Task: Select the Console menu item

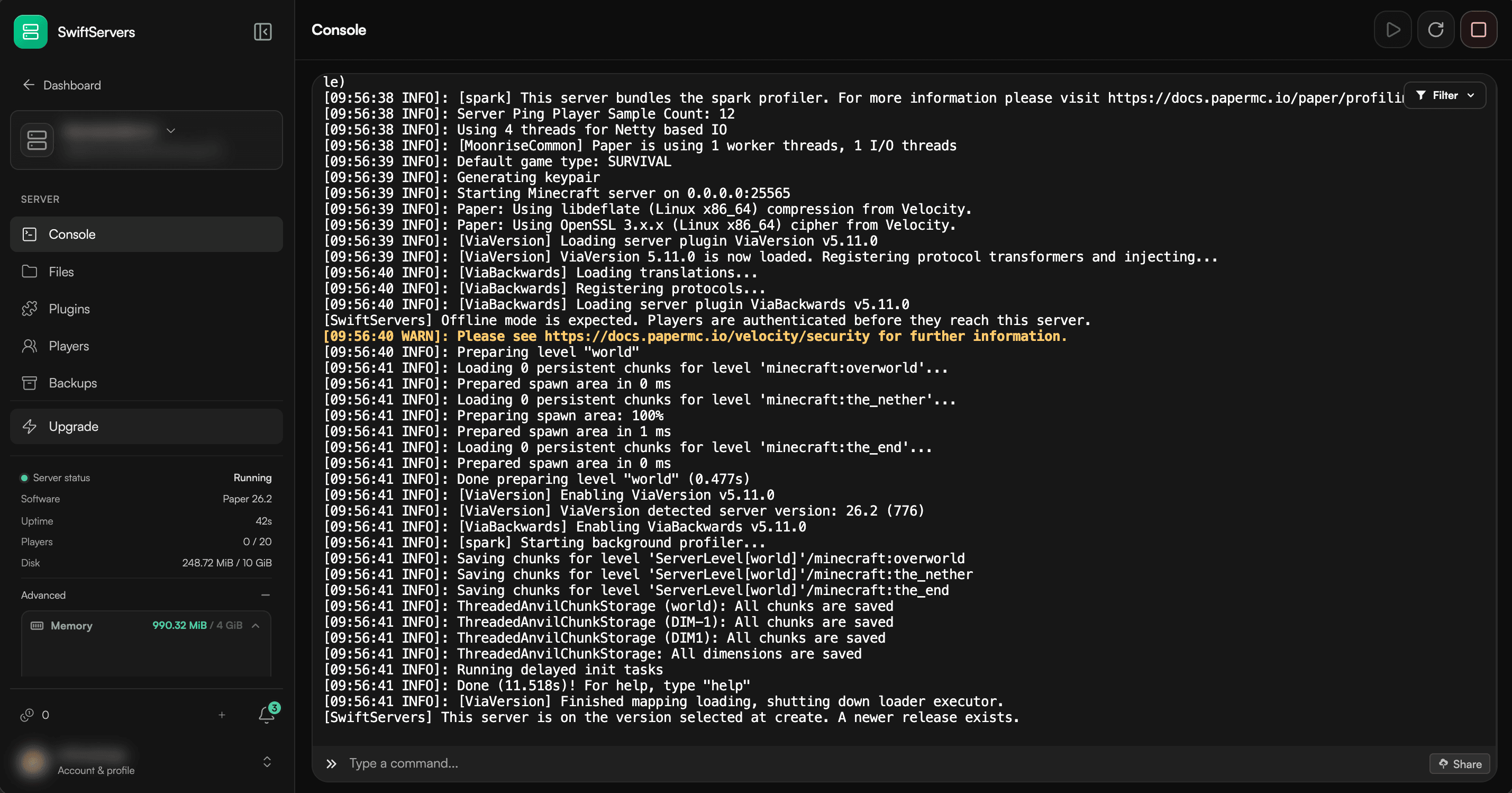Action: (147, 235)
